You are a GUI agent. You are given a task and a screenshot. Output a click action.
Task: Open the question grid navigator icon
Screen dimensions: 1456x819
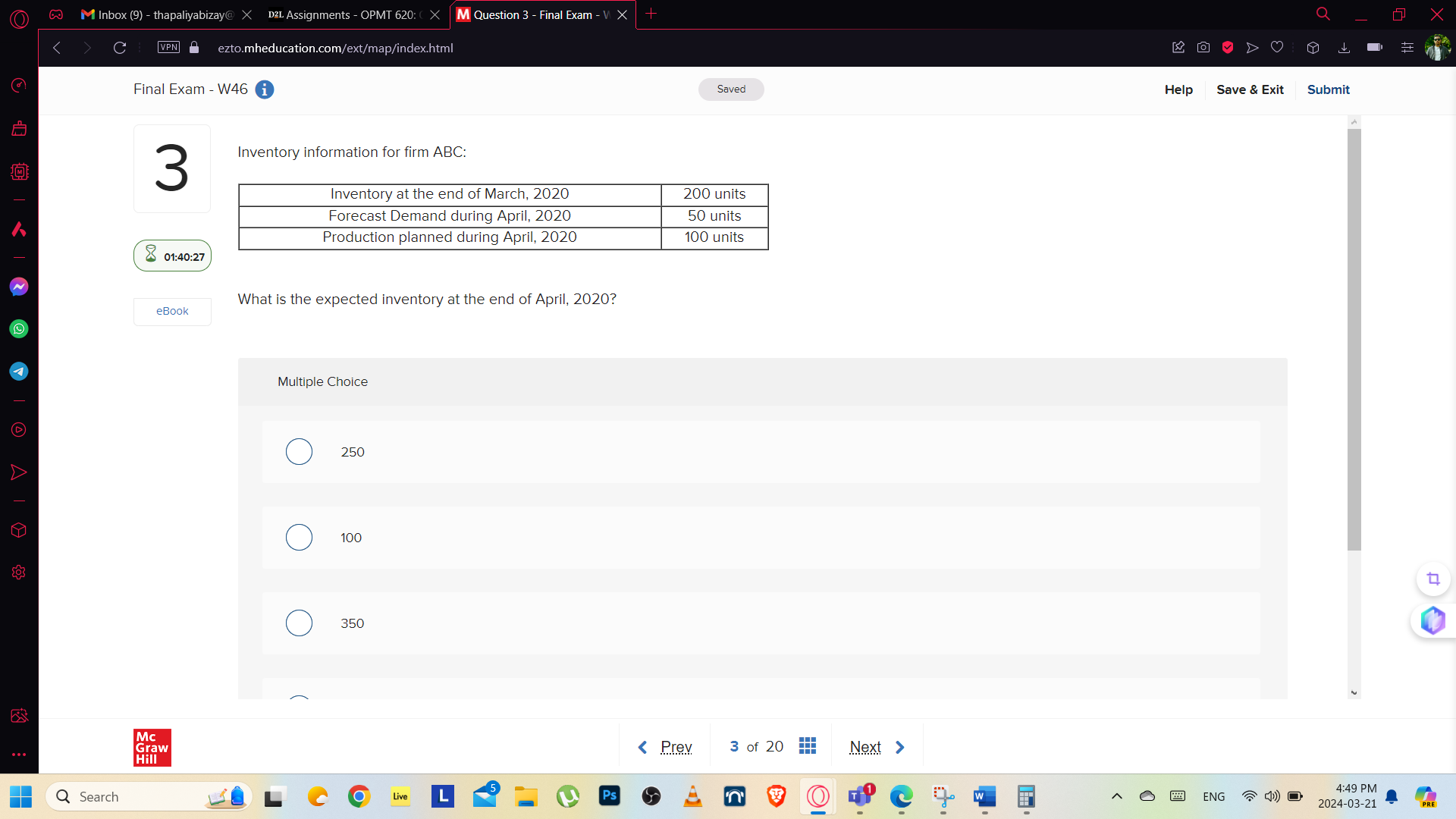[808, 746]
